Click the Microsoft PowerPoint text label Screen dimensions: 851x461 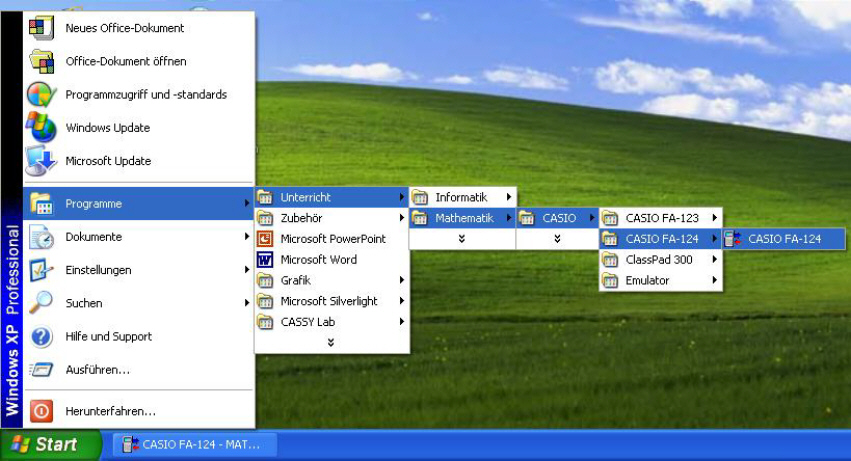point(333,239)
